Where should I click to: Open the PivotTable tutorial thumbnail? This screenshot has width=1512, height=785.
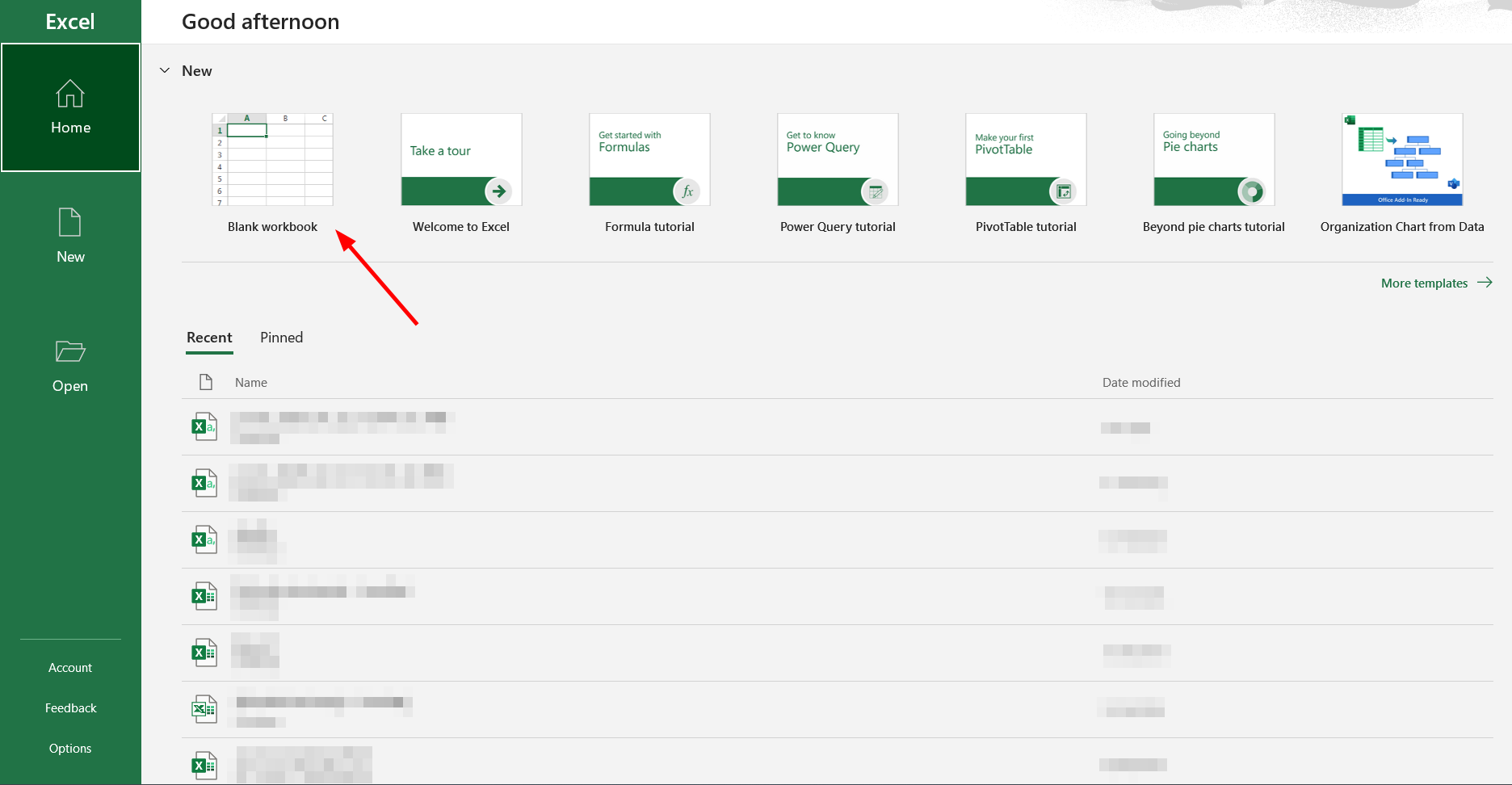[1026, 159]
